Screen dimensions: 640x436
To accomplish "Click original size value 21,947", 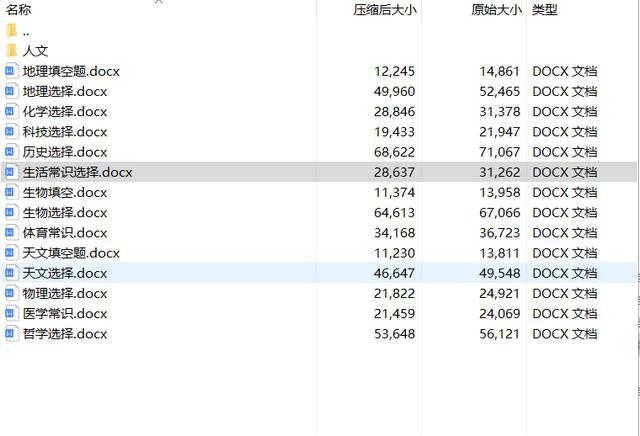I will point(500,132).
